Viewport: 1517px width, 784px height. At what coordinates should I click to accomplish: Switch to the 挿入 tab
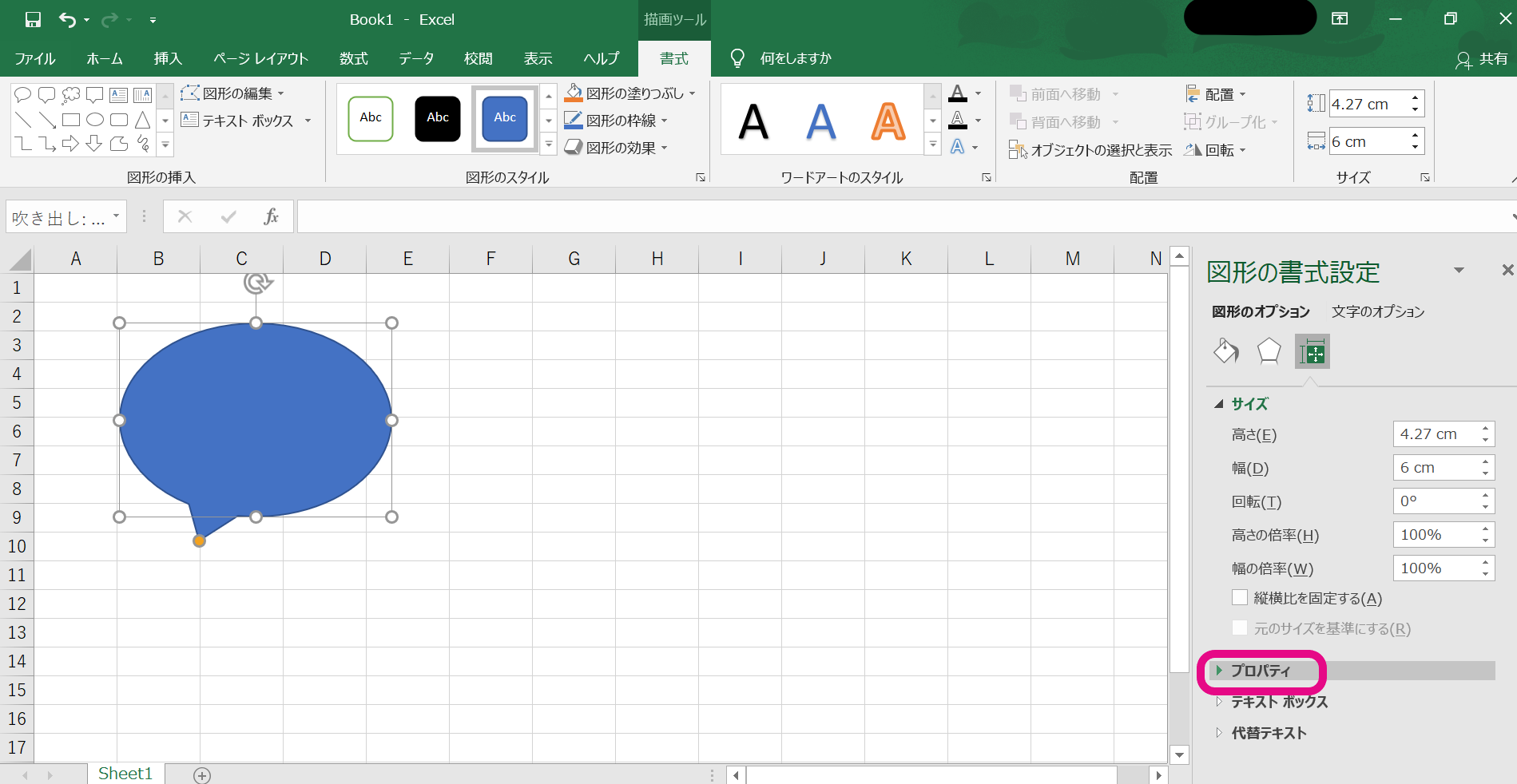[x=168, y=58]
